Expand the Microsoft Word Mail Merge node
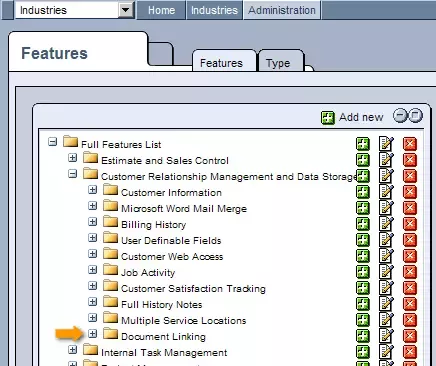 (92, 206)
